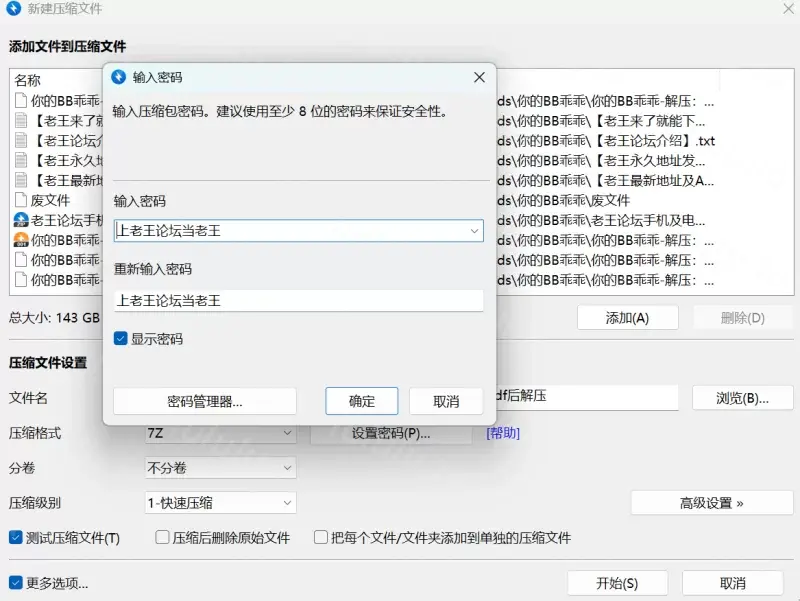Image resolution: width=800 pixels, height=601 pixels.
Task: Open the [帮助] link
Action: [503, 433]
